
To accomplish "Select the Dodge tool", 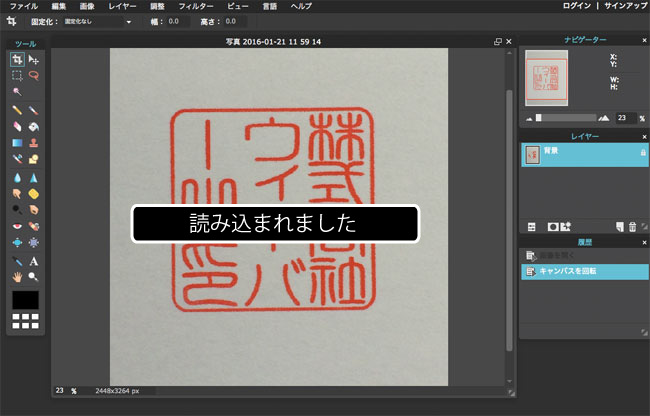I will coord(17,210).
